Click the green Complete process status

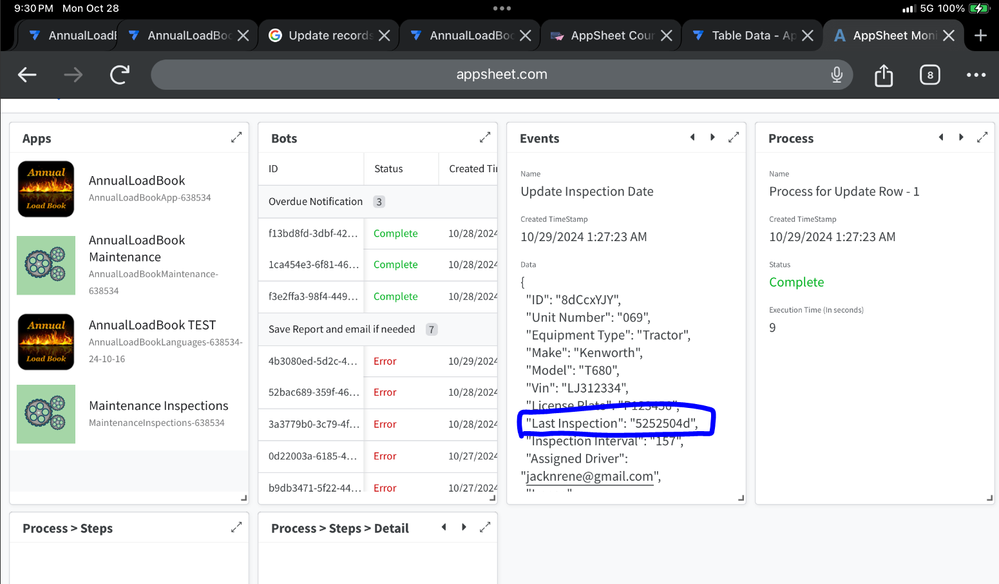(x=796, y=282)
